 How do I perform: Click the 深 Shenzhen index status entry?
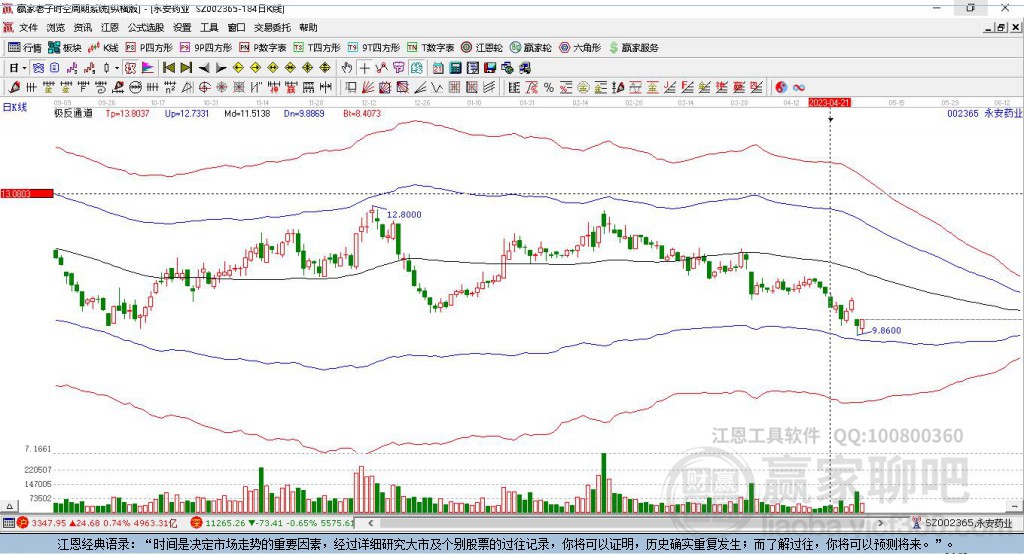click(x=273, y=523)
